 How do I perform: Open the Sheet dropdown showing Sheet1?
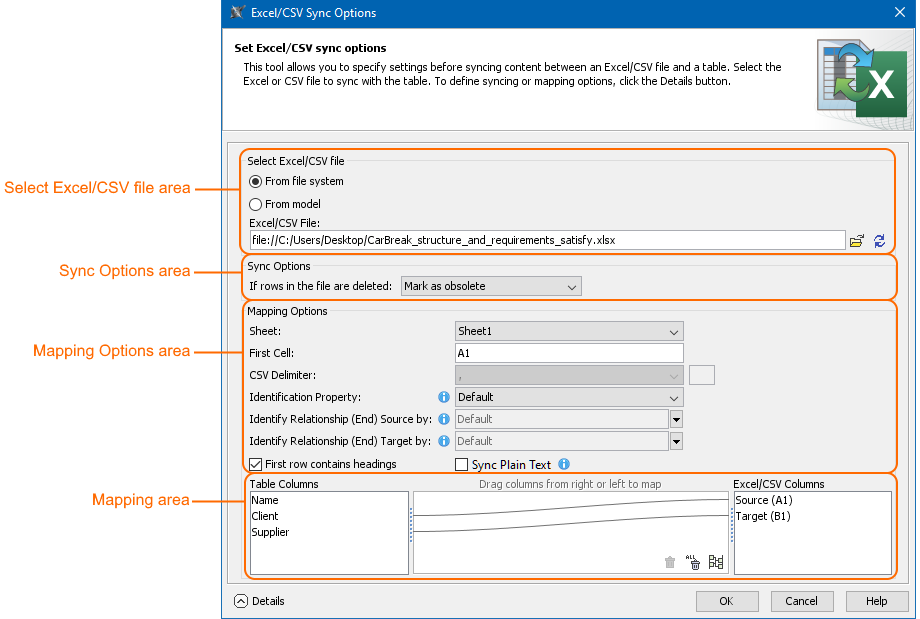(569, 332)
